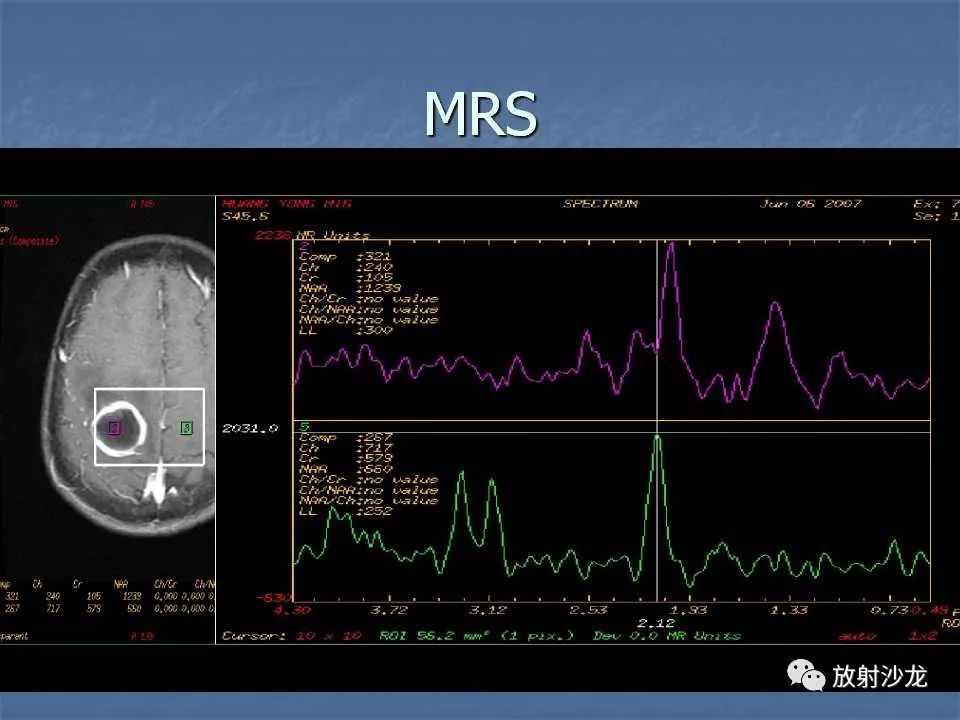Image resolution: width=960 pixels, height=720 pixels.
Task: Click the '2031.0' mid-axis value
Action: [250, 428]
